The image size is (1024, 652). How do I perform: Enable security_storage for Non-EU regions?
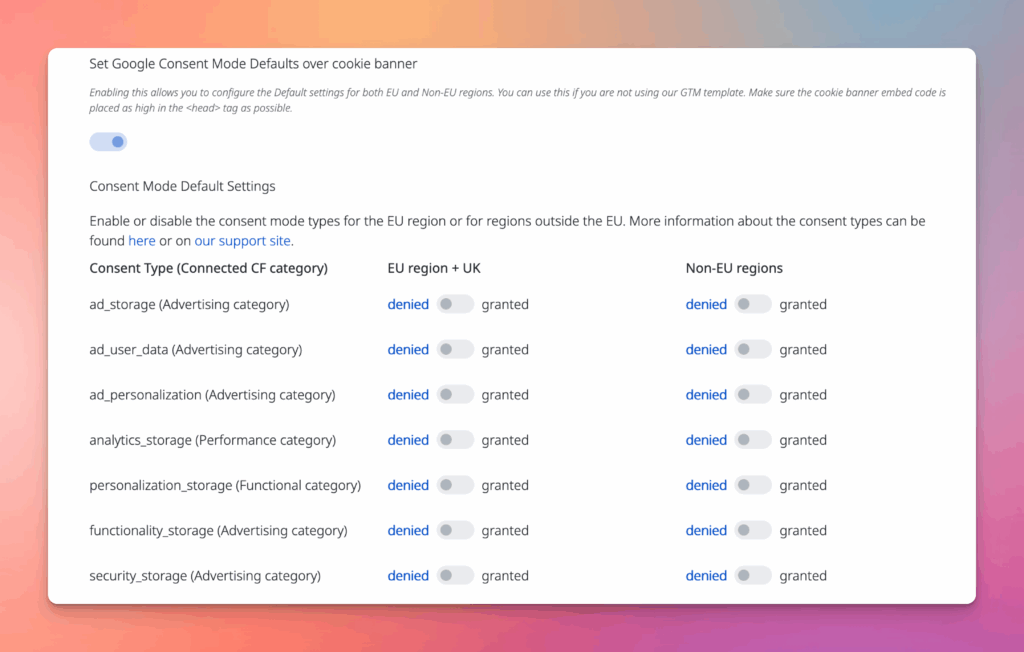[753, 576]
